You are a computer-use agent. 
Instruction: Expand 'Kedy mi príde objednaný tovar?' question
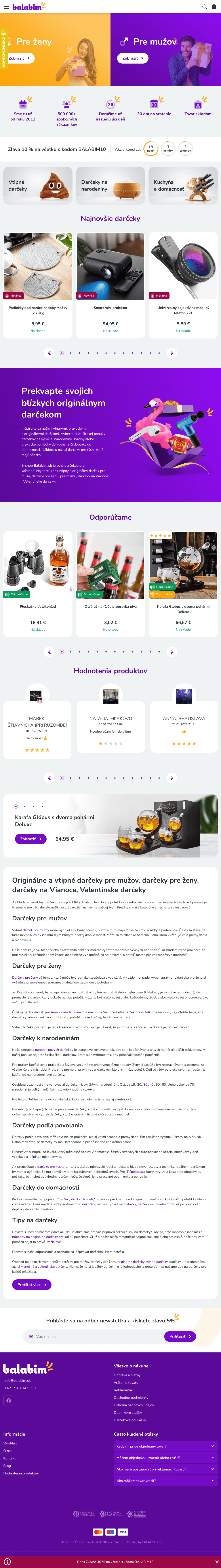coord(165,1446)
